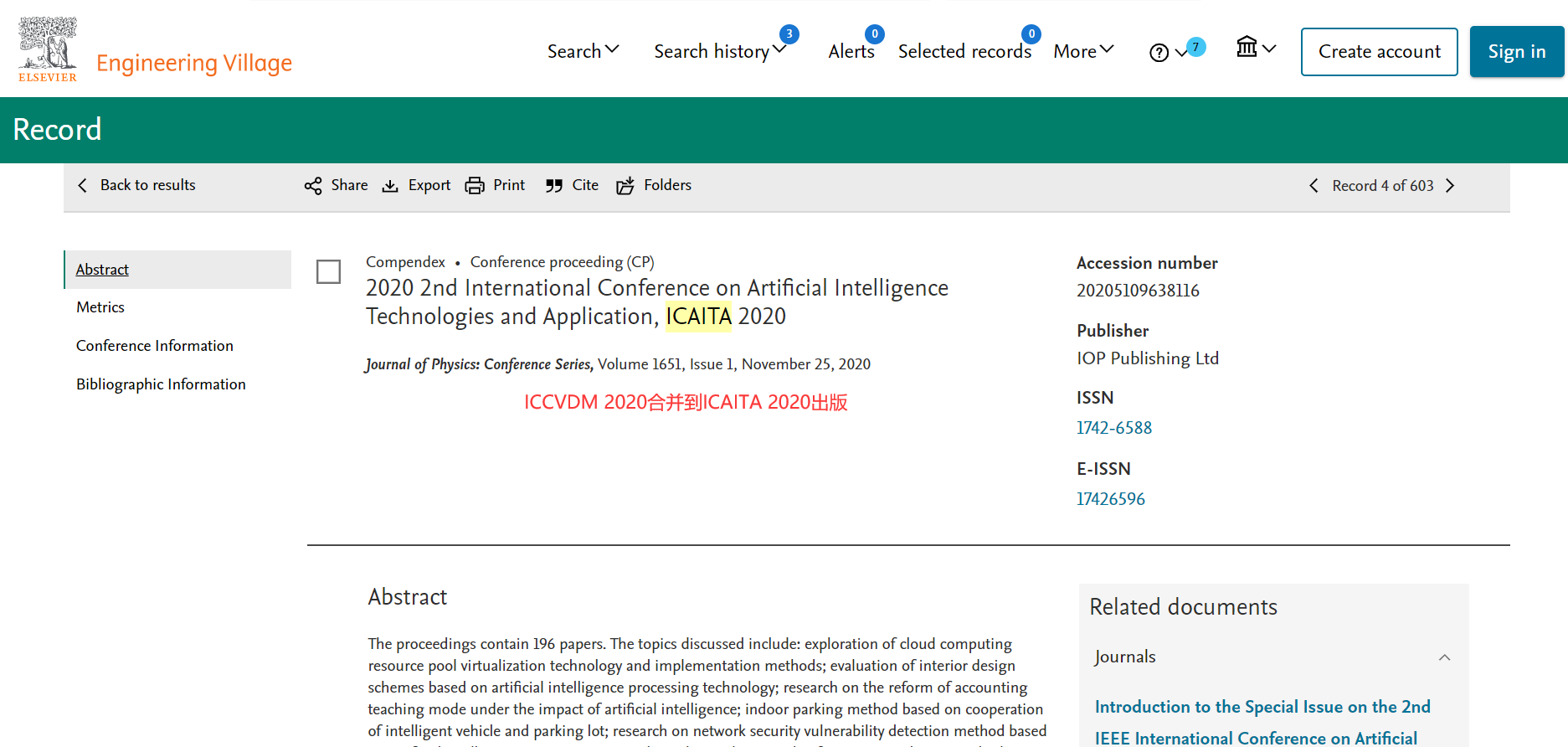Select the Metrics sidebar tab
The image size is (1568, 747).
[x=100, y=307]
